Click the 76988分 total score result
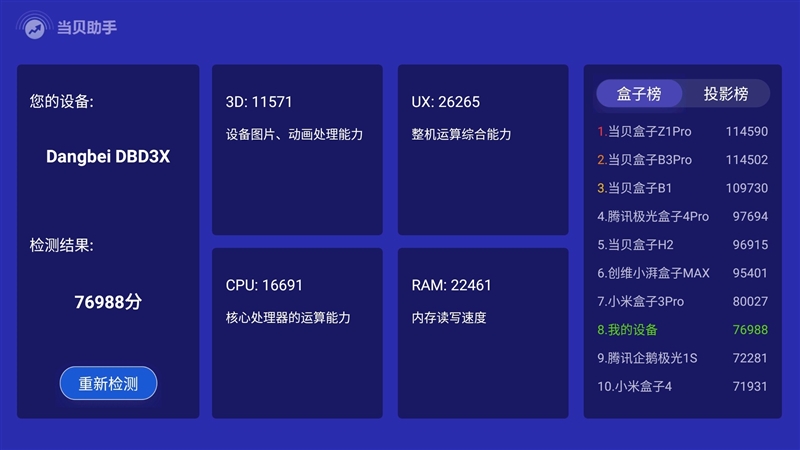 point(108,302)
